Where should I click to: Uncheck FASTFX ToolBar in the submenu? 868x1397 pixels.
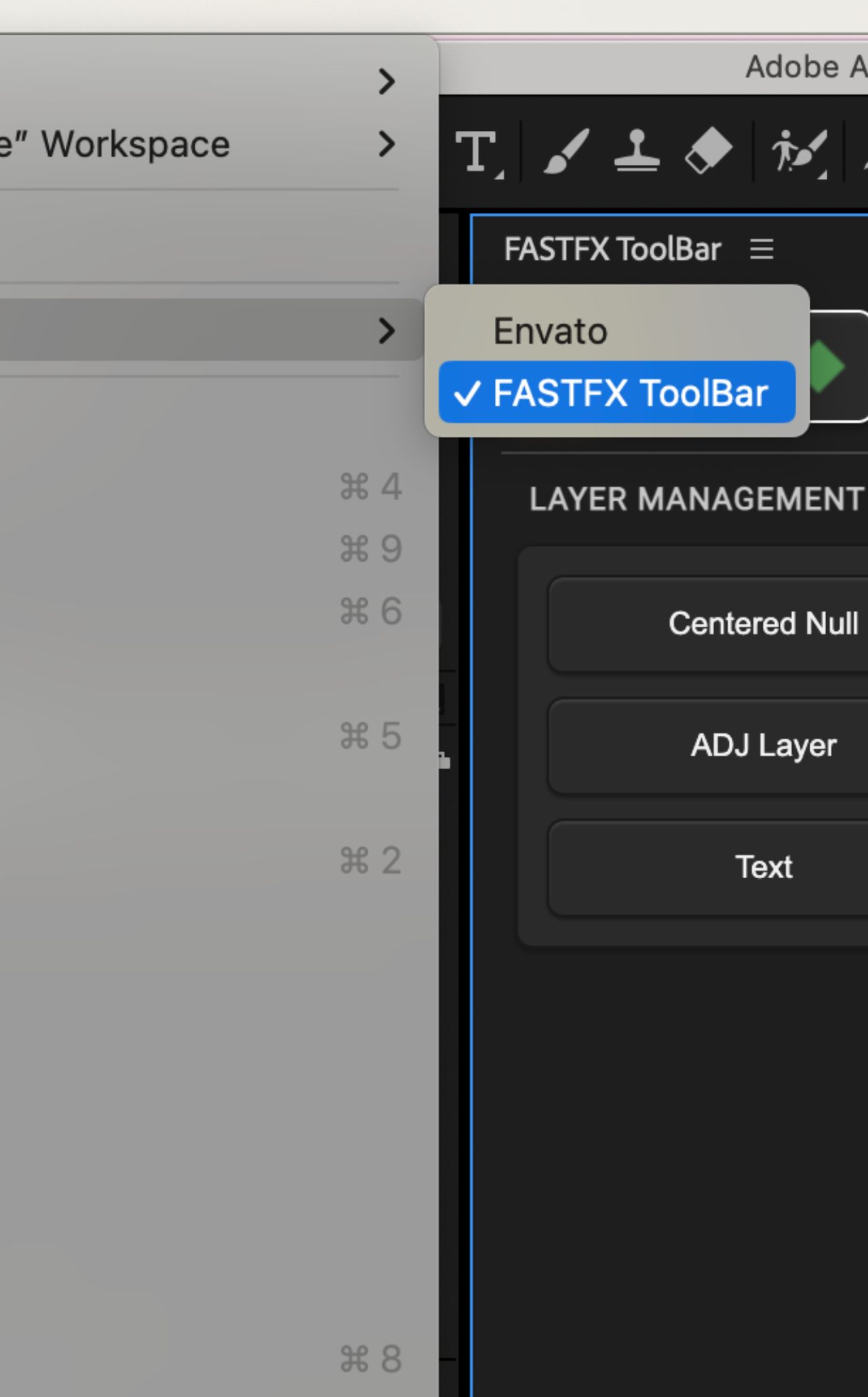pyautogui.click(x=616, y=393)
